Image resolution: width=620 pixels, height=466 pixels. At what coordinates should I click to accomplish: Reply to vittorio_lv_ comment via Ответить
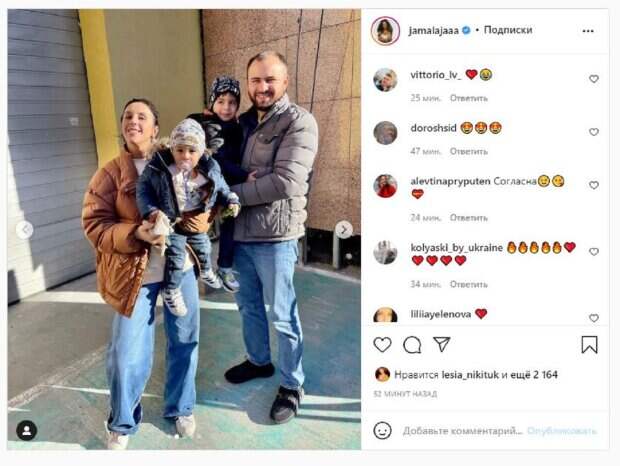pyautogui.click(x=469, y=98)
